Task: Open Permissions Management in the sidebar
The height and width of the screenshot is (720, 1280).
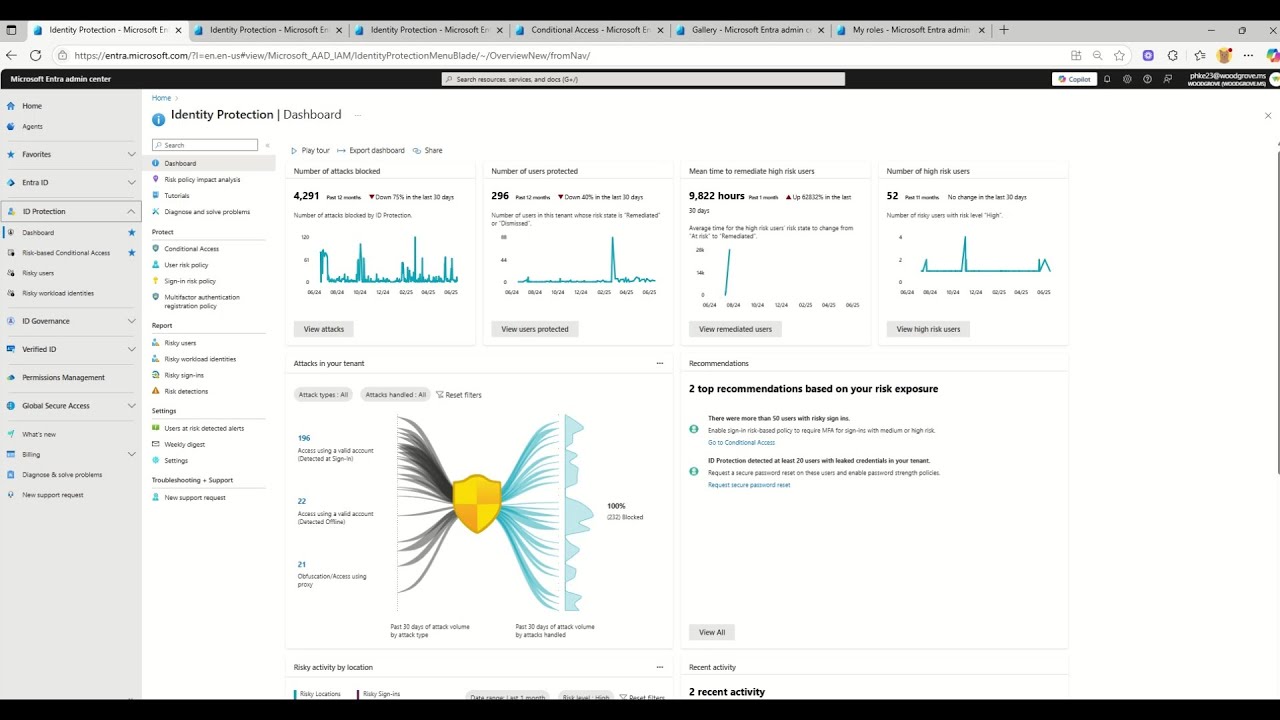Action: pos(63,378)
